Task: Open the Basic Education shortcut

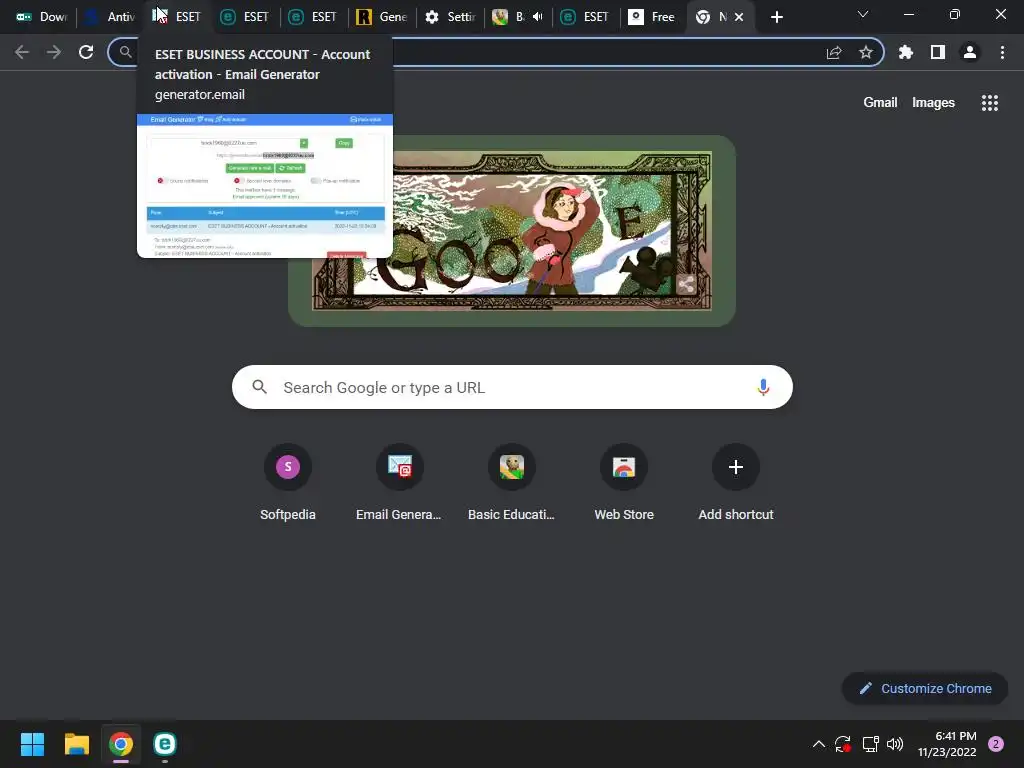Action: 512,483
